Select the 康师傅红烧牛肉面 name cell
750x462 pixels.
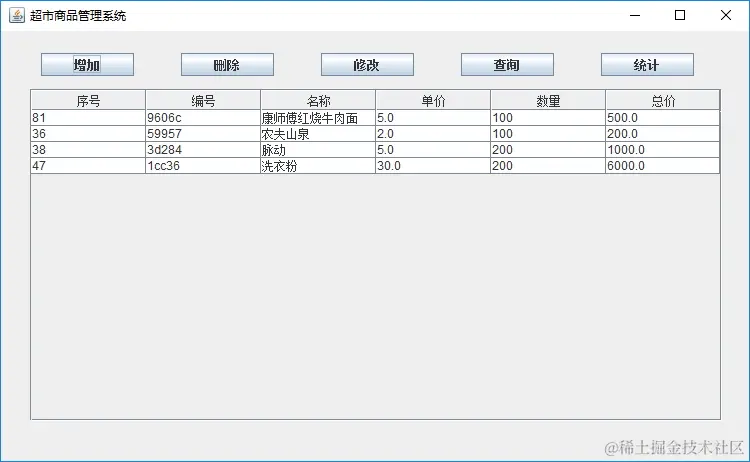coord(318,118)
